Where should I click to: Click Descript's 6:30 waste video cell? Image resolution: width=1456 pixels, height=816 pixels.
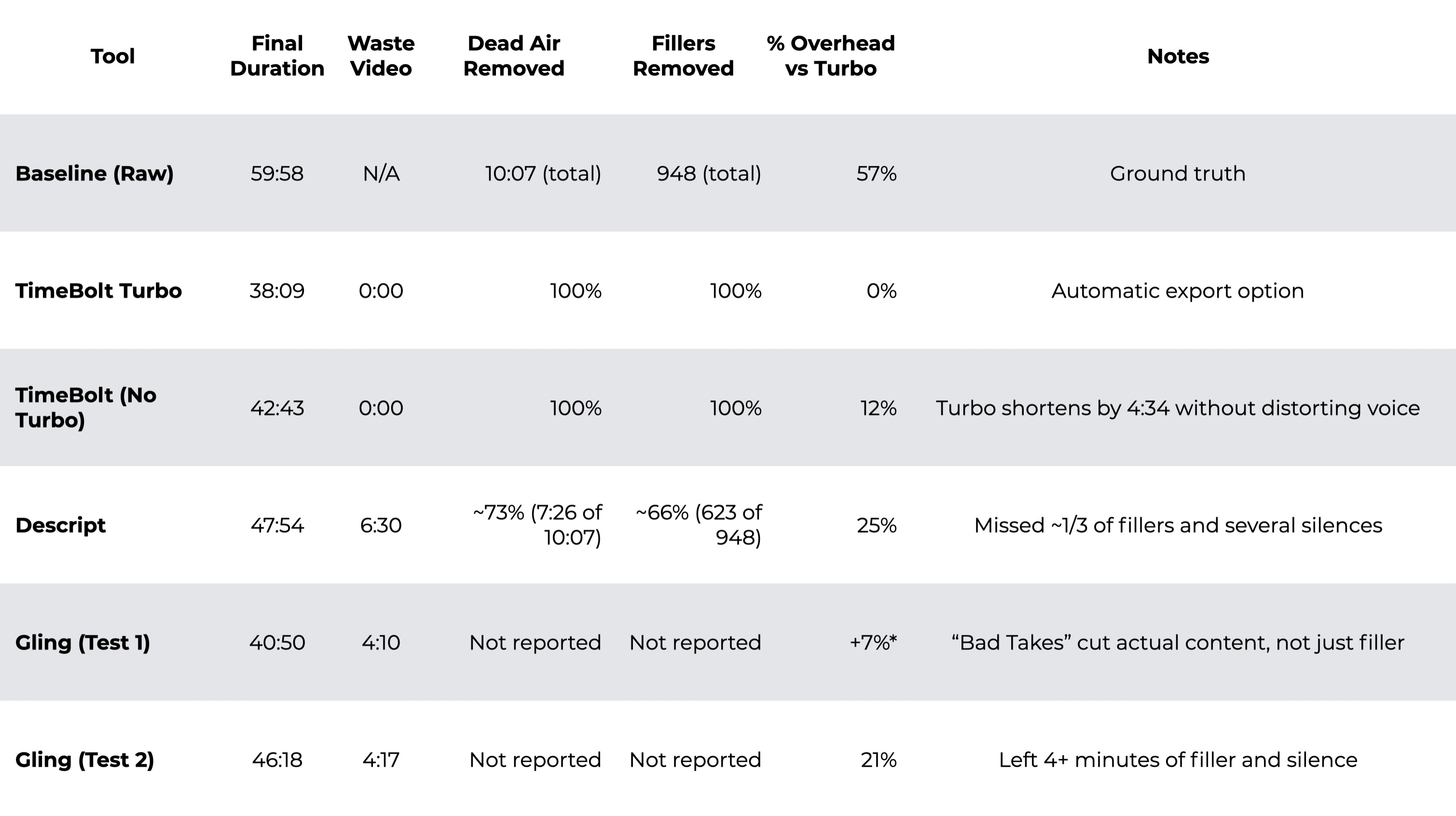click(381, 525)
